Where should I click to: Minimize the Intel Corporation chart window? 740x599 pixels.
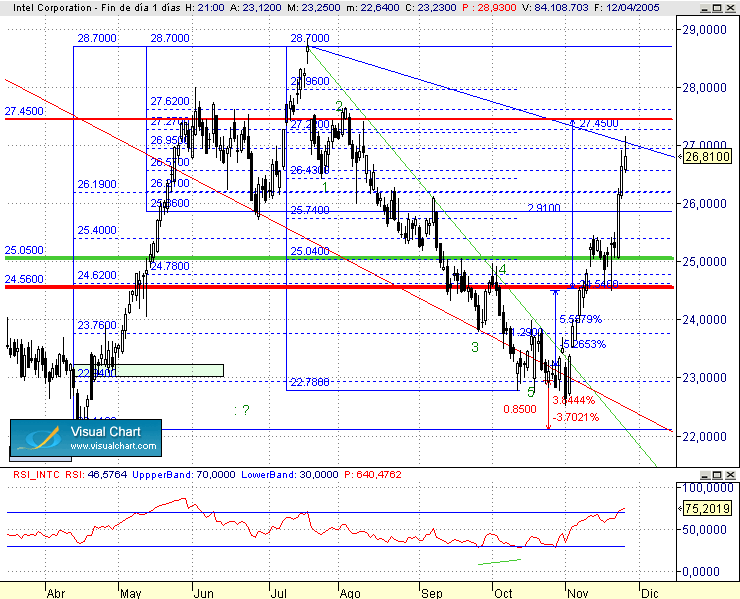pos(705,8)
